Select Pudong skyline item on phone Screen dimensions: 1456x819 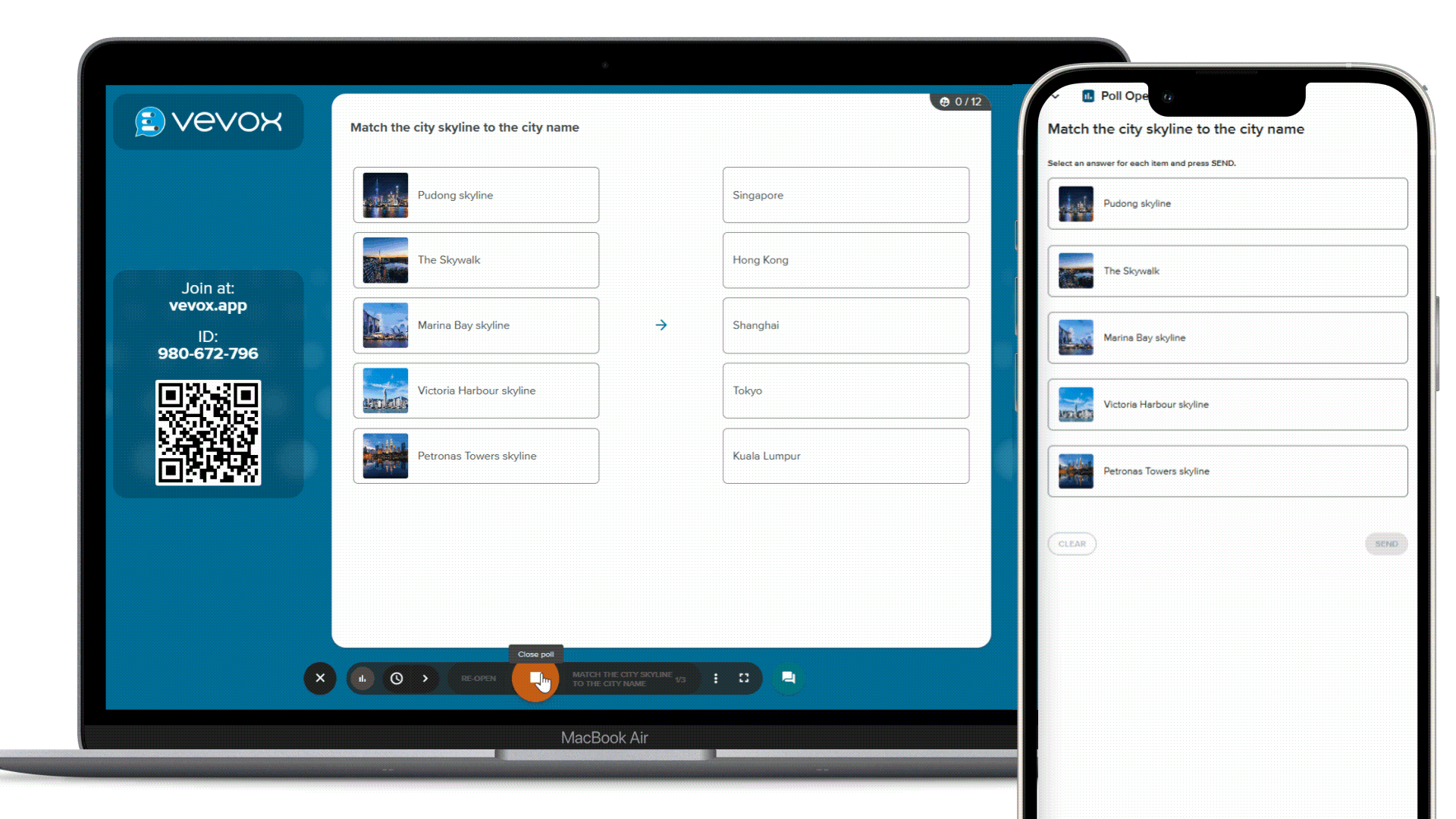(x=1227, y=203)
